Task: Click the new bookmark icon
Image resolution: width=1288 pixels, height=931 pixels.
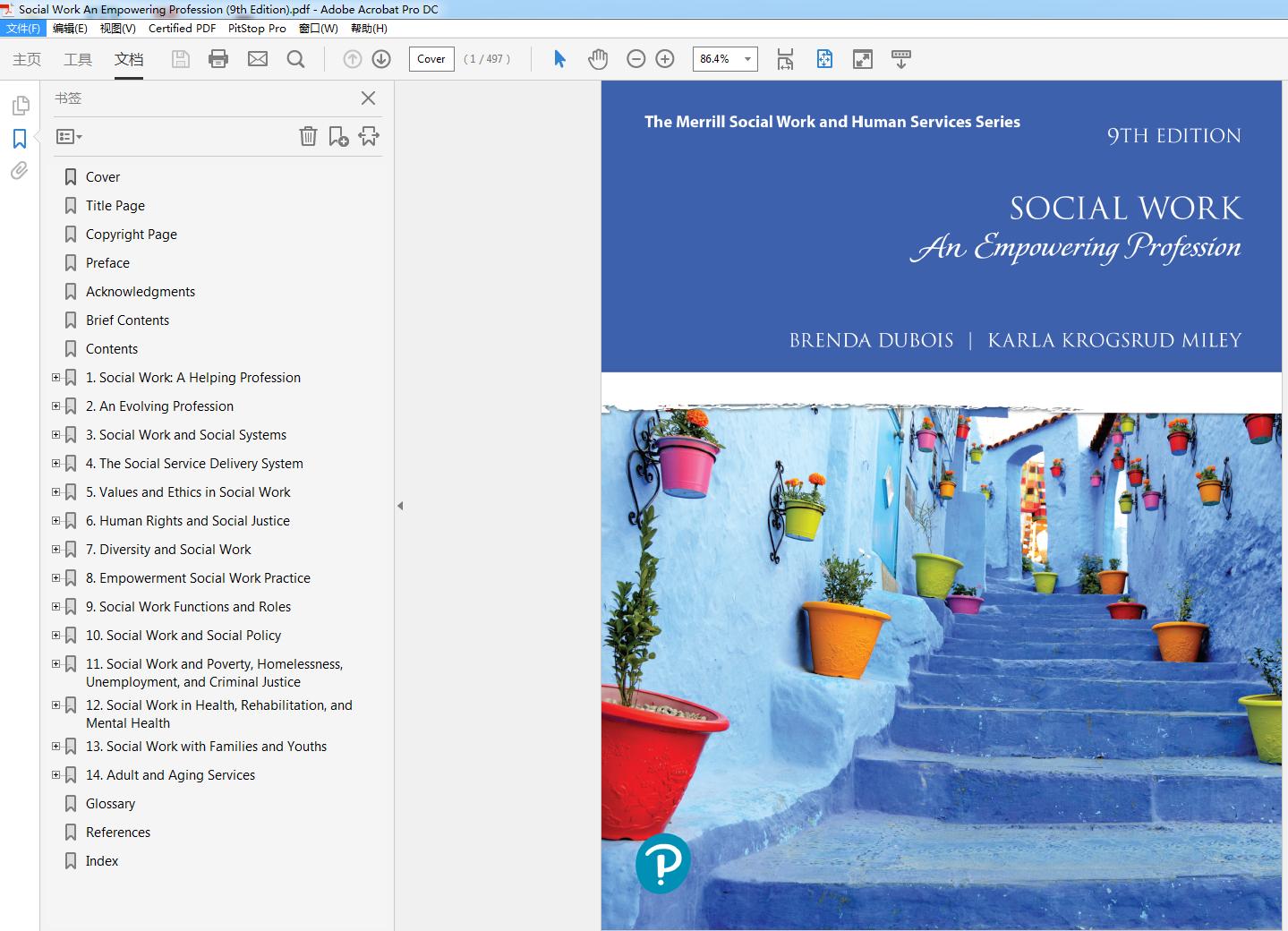Action: [x=338, y=136]
